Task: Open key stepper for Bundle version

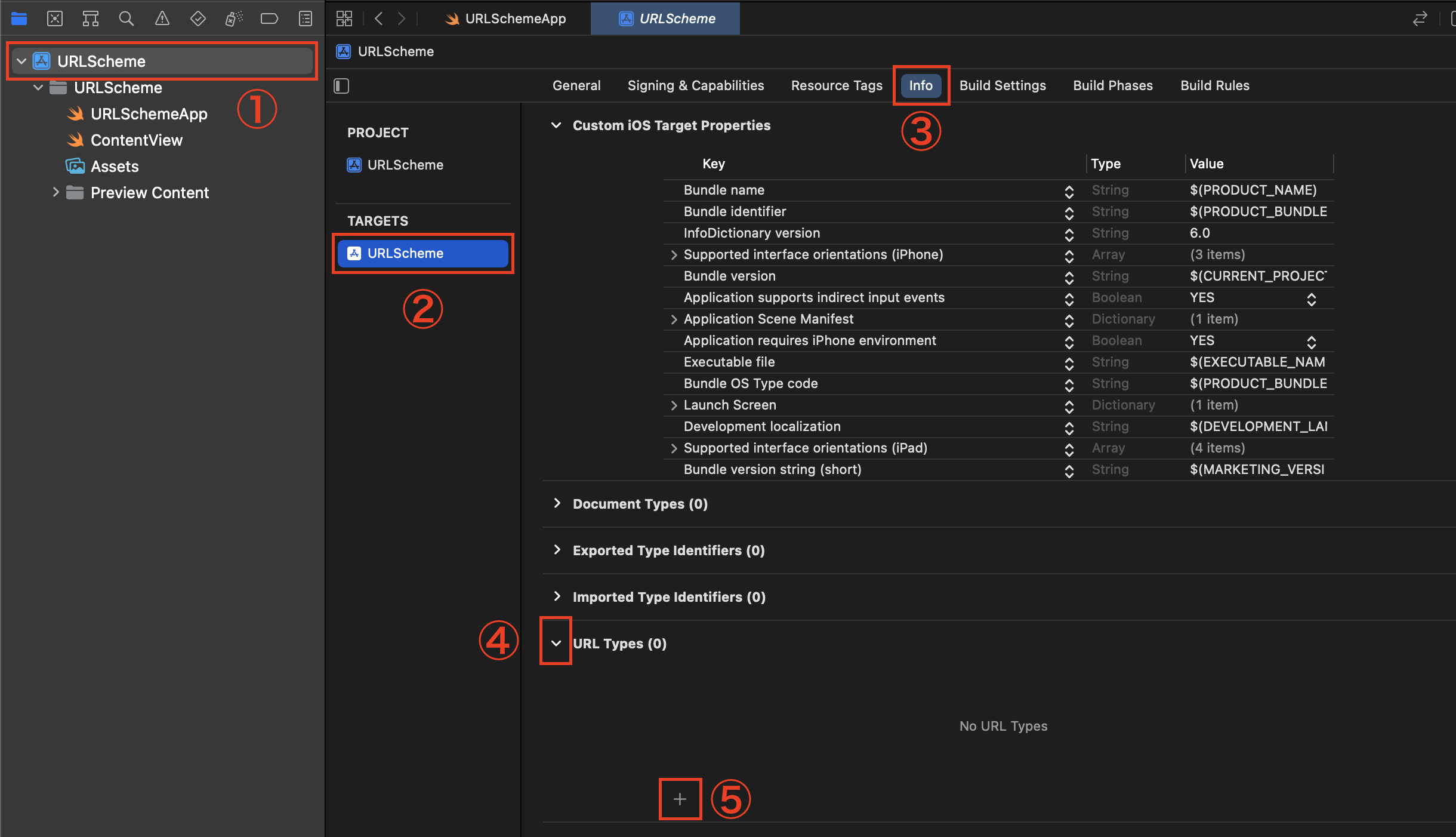Action: click(x=1069, y=277)
